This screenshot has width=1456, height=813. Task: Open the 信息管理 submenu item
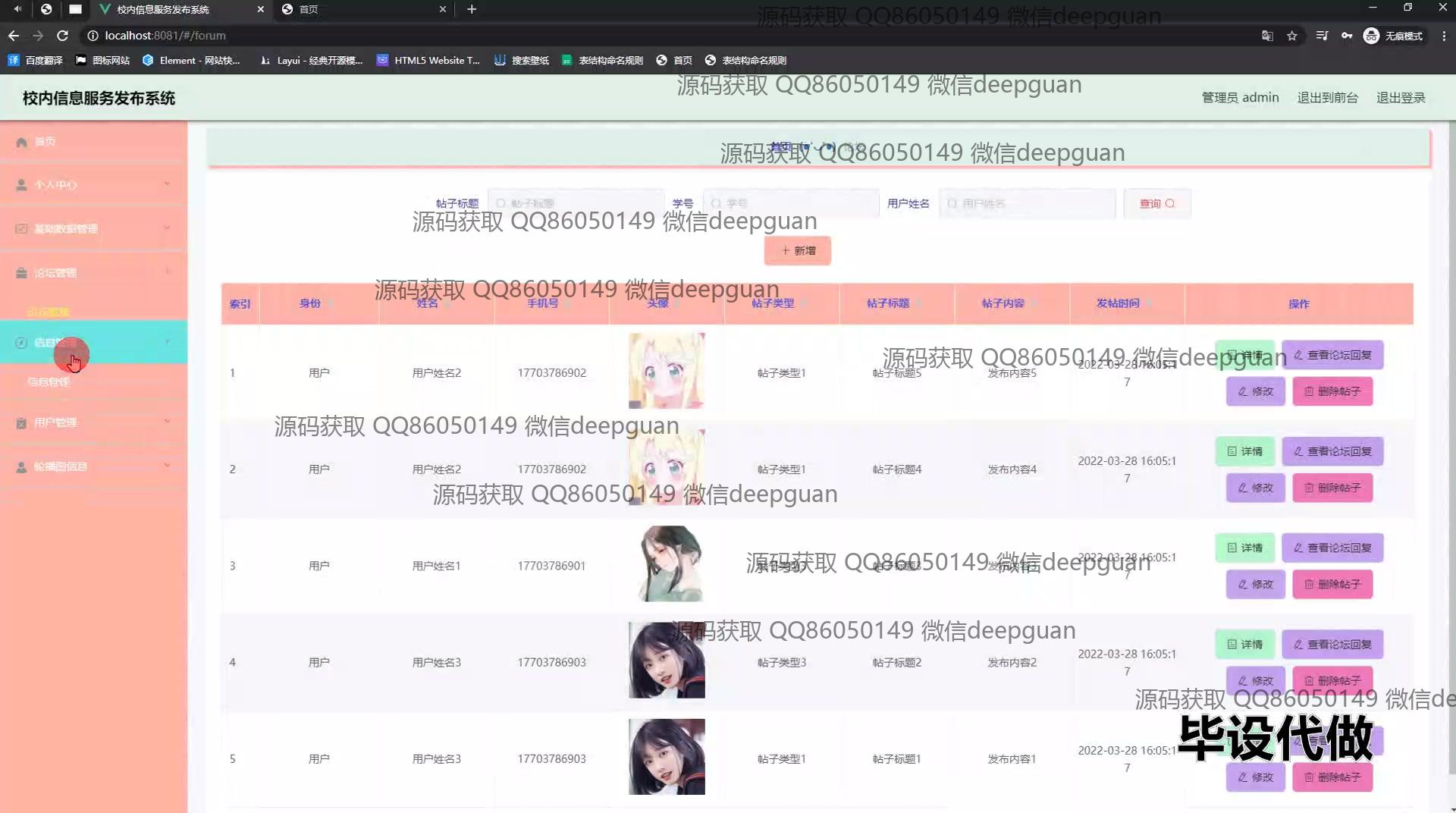click(49, 381)
